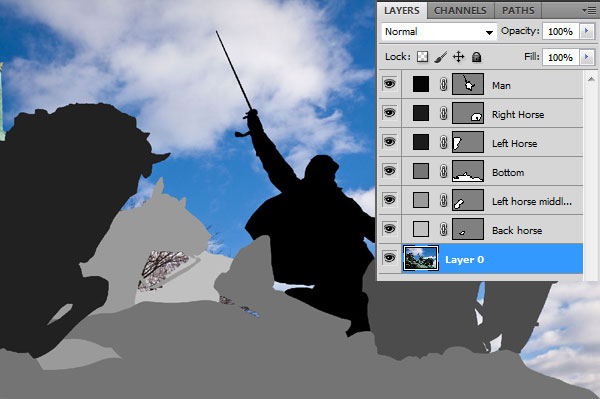Click the Man layer color fill swatch

(421, 84)
